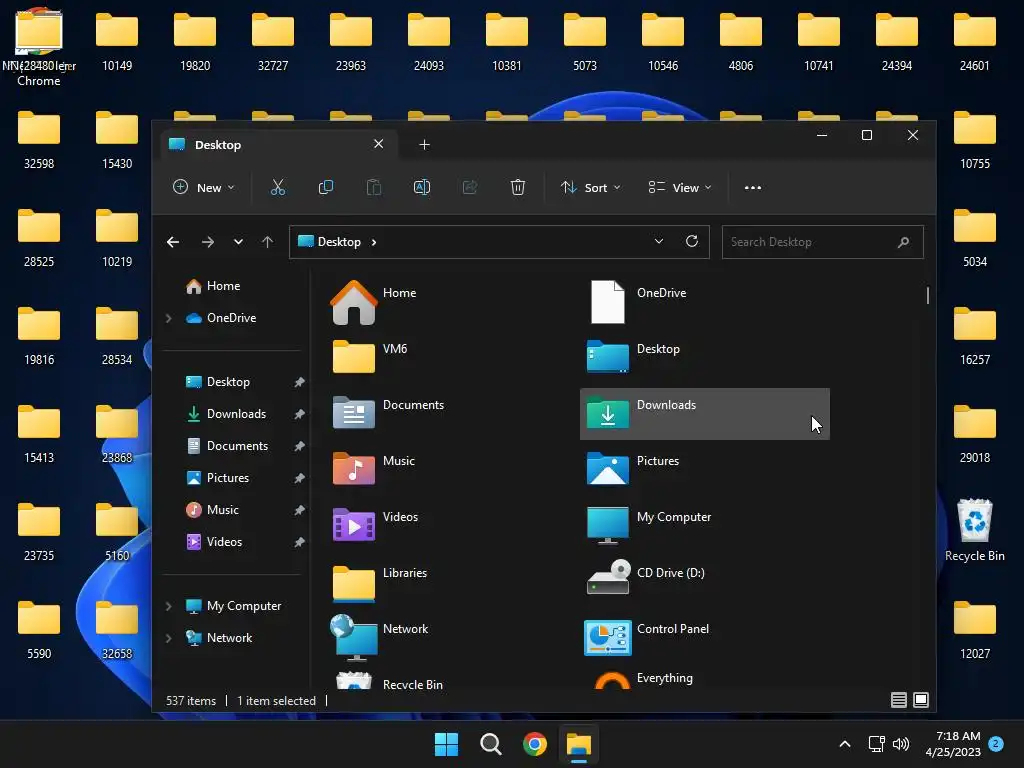Click the Paste clipboard icon
Screen dimensions: 1024x768
point(374,187)
